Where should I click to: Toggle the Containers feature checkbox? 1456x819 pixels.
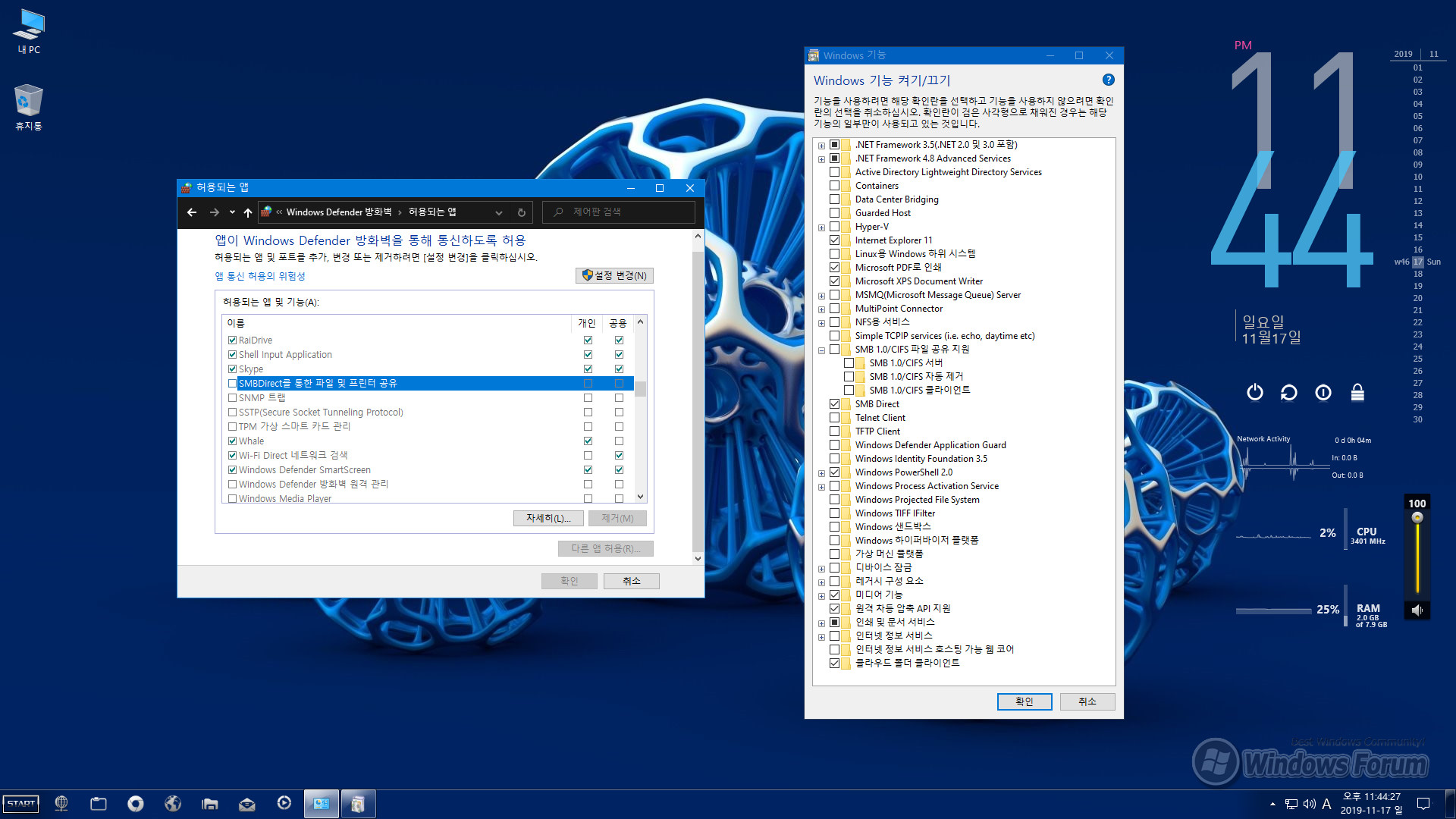coord(834,186)
